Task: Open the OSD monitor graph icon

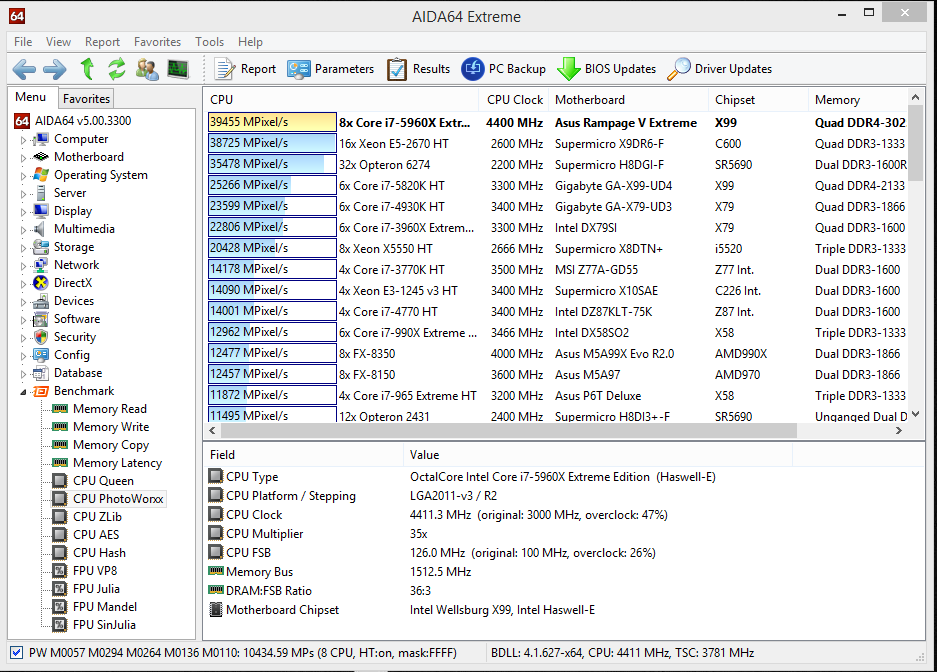Action: click(177, 69)
